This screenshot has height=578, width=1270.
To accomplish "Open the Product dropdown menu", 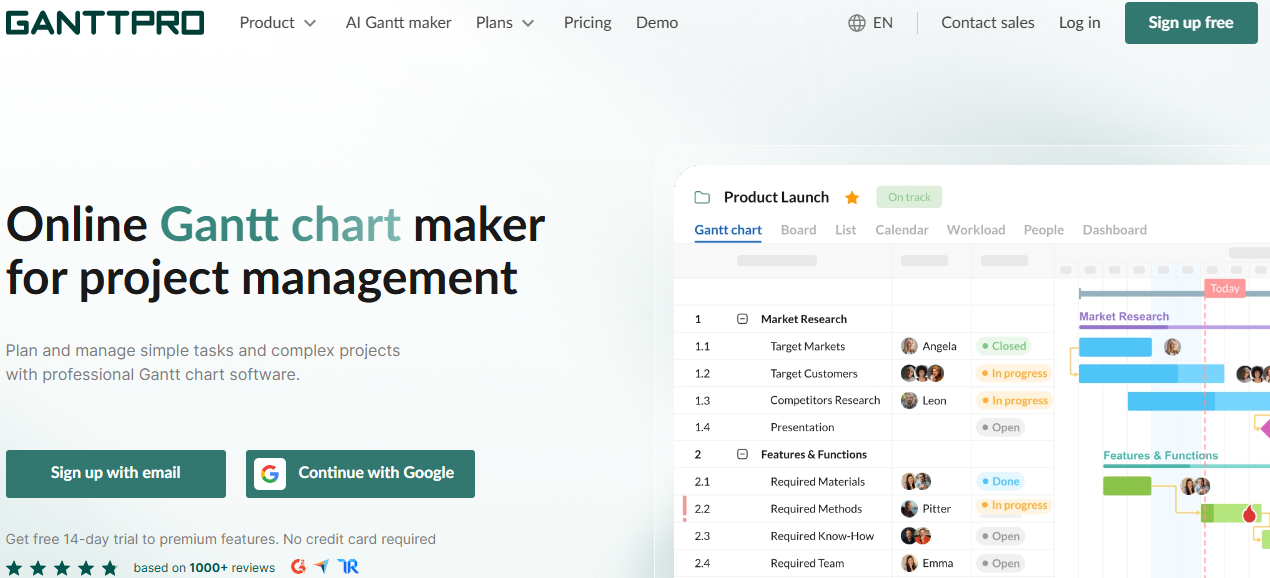I will point(278,22).
